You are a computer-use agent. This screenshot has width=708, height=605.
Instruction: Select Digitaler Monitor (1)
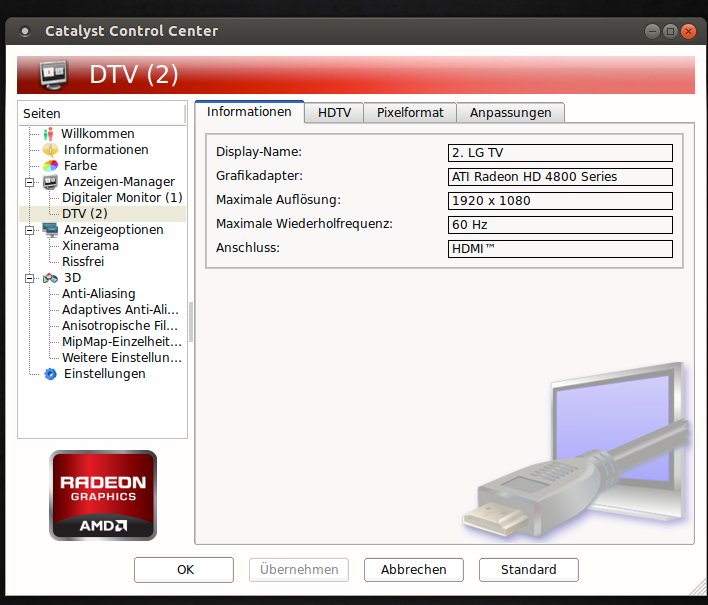[x=122, y=198]
